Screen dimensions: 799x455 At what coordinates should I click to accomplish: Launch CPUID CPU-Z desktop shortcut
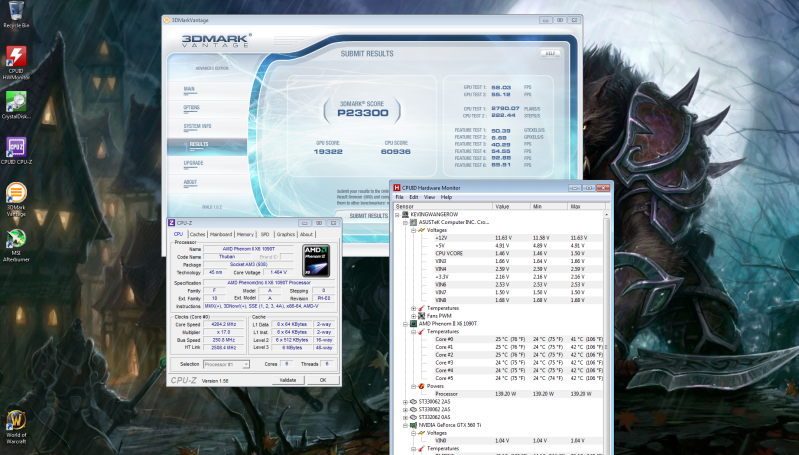[x=16, y=151]
